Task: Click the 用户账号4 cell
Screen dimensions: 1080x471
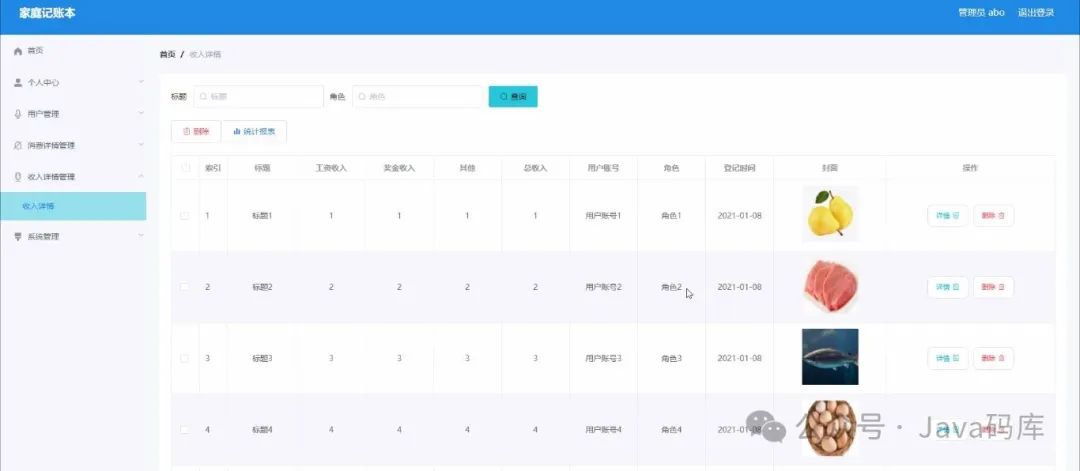Action: tap(603, 430)
